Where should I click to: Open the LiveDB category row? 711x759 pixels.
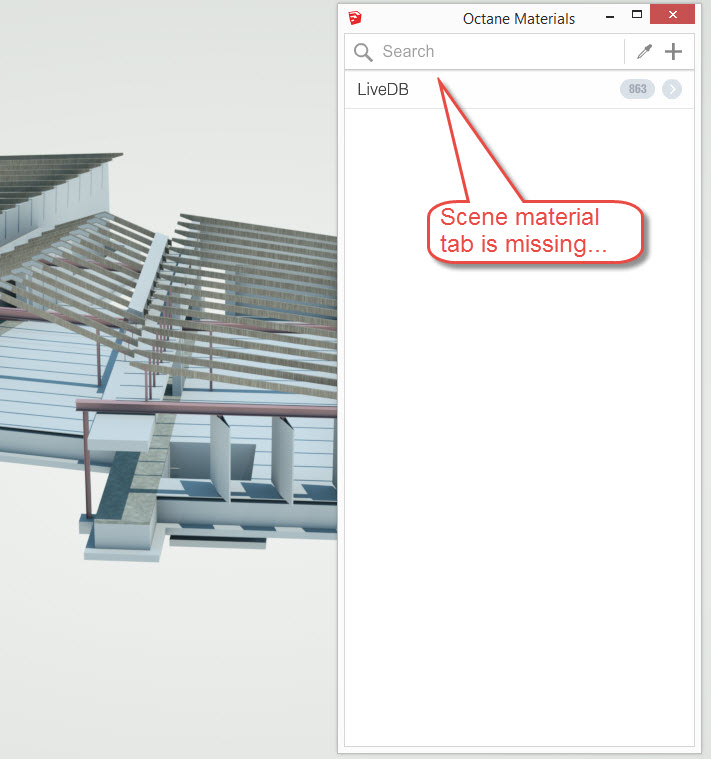tap(519, 89)
